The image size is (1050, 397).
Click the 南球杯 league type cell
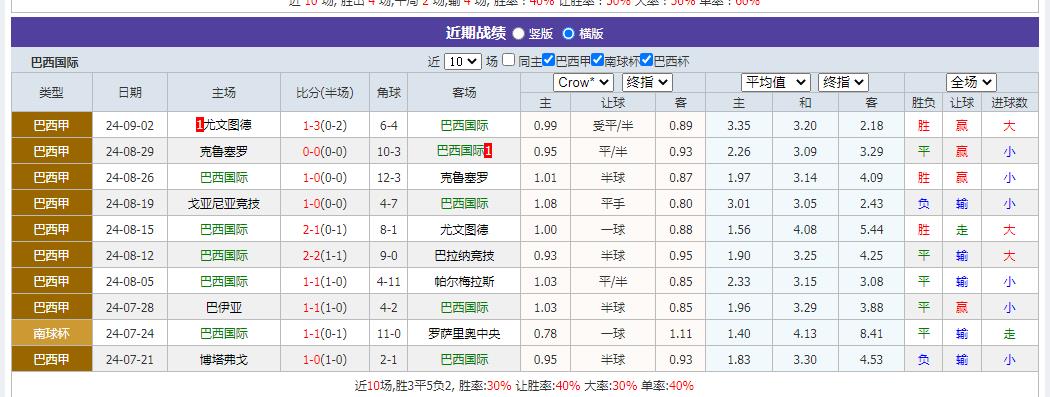52,333
